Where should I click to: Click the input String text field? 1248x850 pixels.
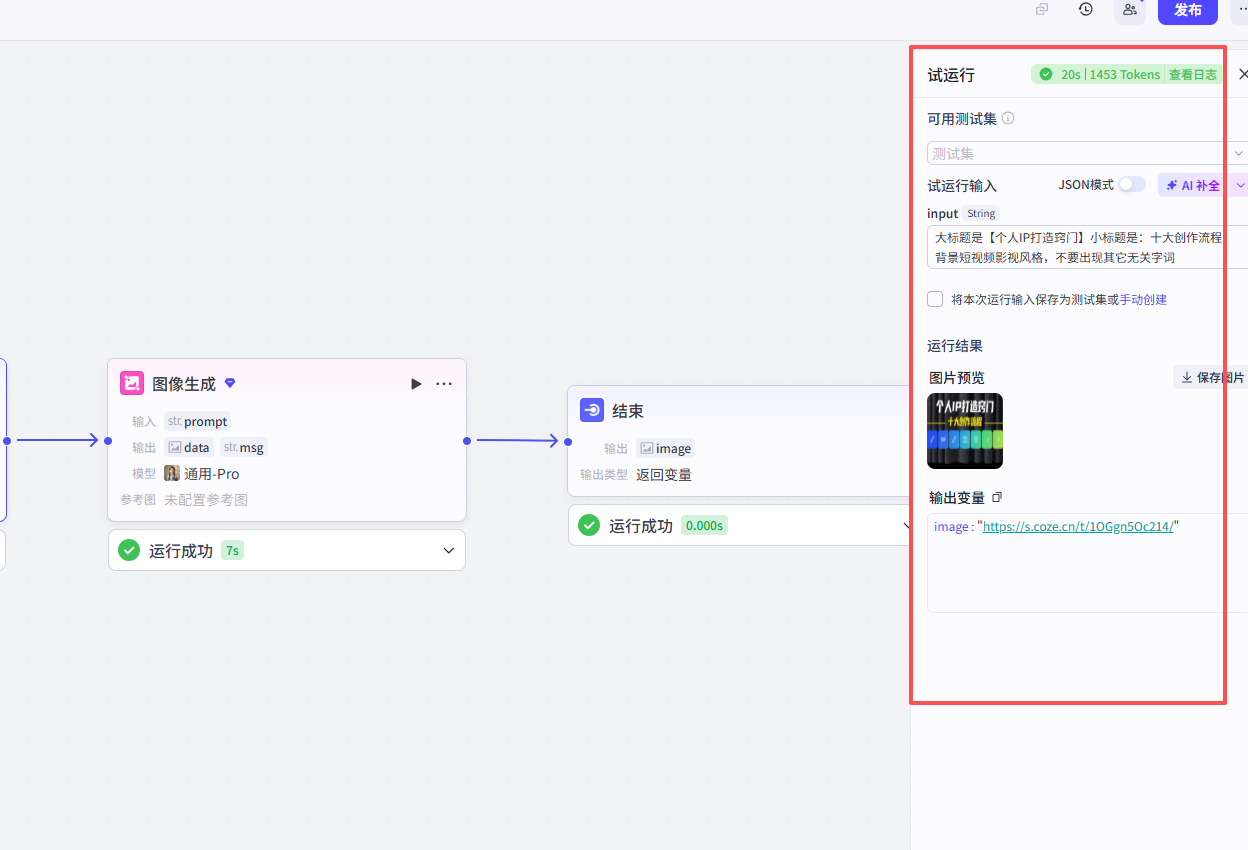(1087, 247)
